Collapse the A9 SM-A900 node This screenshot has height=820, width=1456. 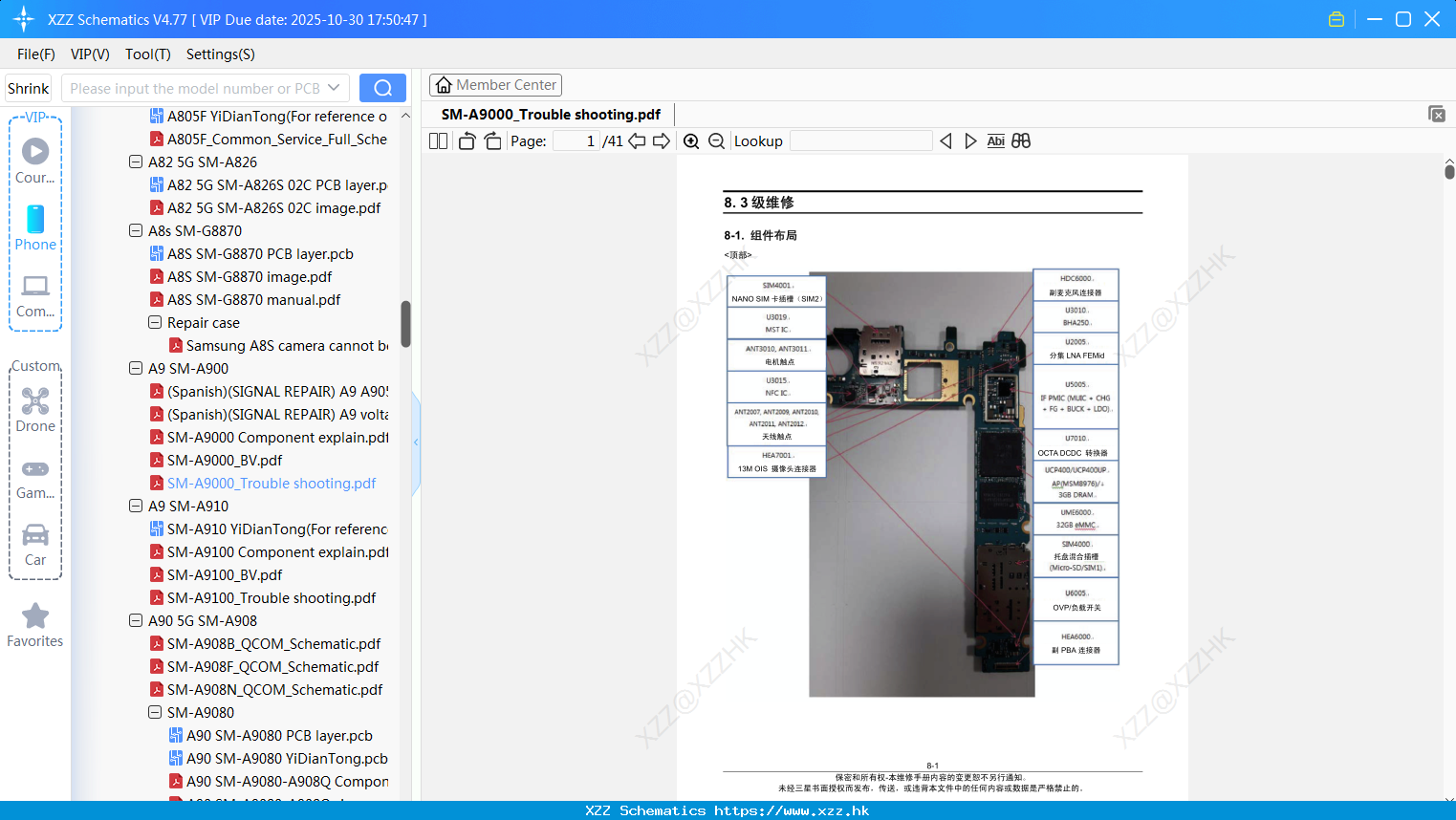click(136, 368)
